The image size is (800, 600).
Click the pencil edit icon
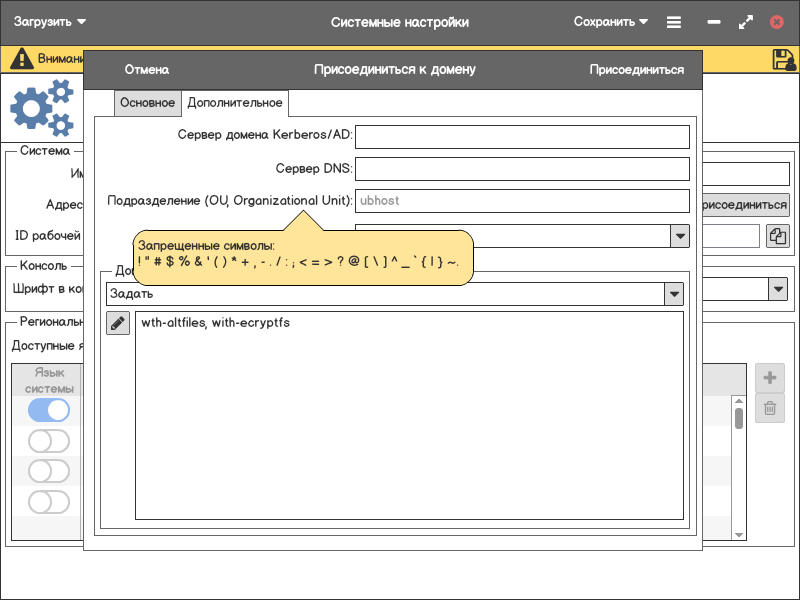click(x=118, y=323)
